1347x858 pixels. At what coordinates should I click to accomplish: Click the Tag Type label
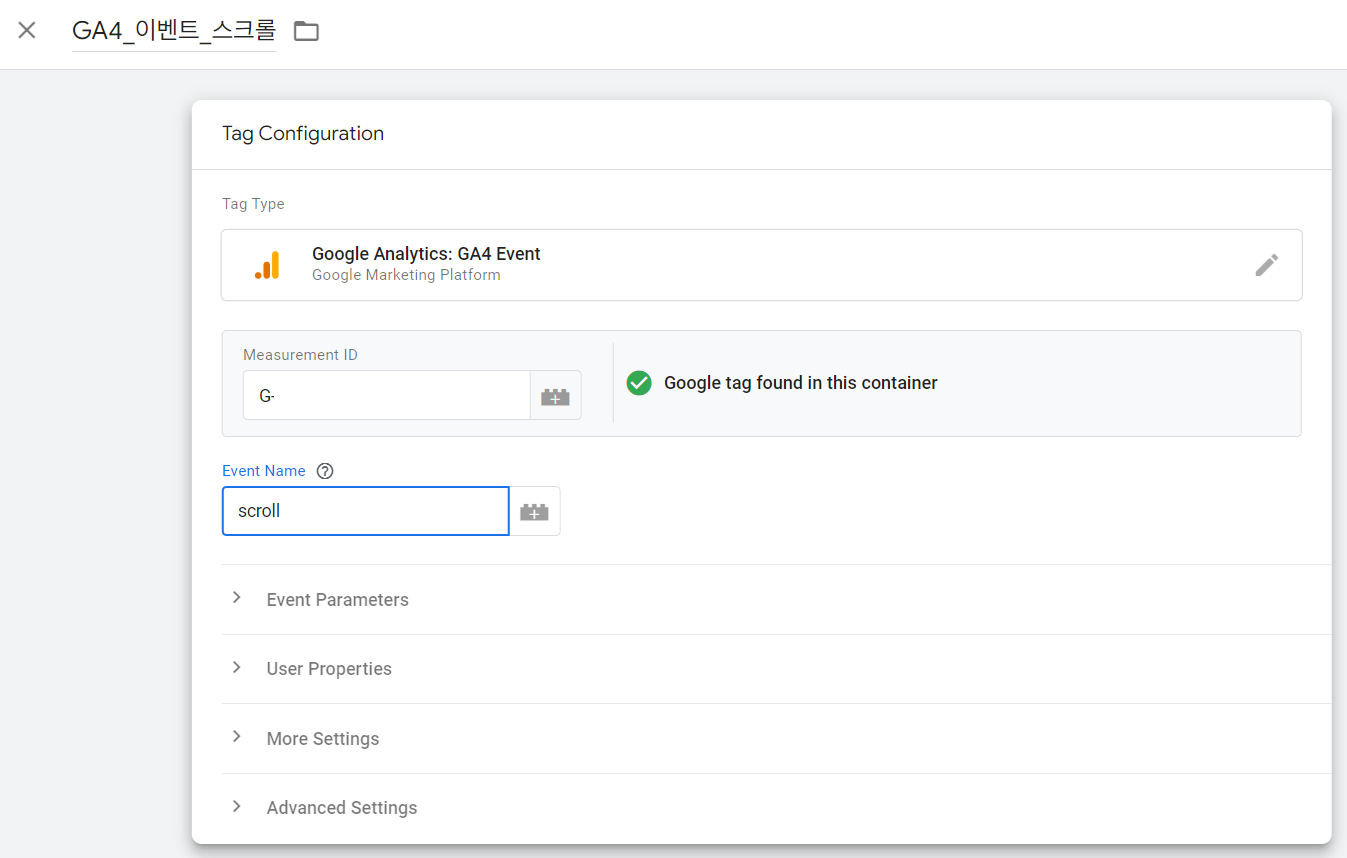pos(253,204)
